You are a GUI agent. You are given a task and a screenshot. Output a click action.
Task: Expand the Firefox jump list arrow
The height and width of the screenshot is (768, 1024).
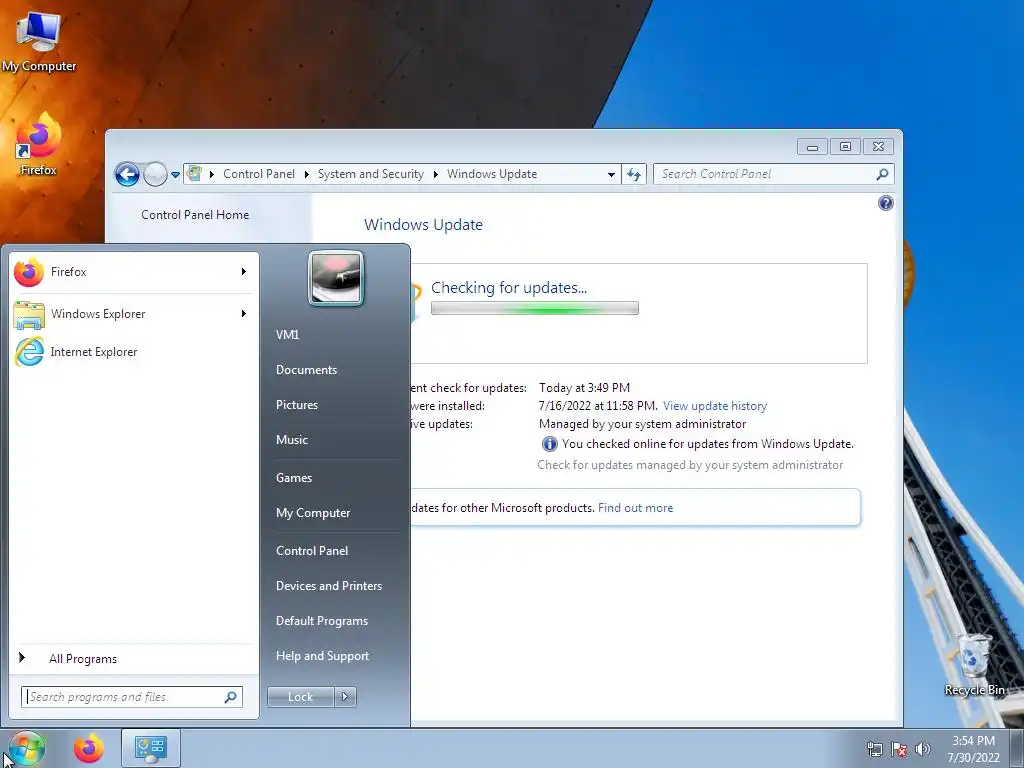(x=244, y=272)
